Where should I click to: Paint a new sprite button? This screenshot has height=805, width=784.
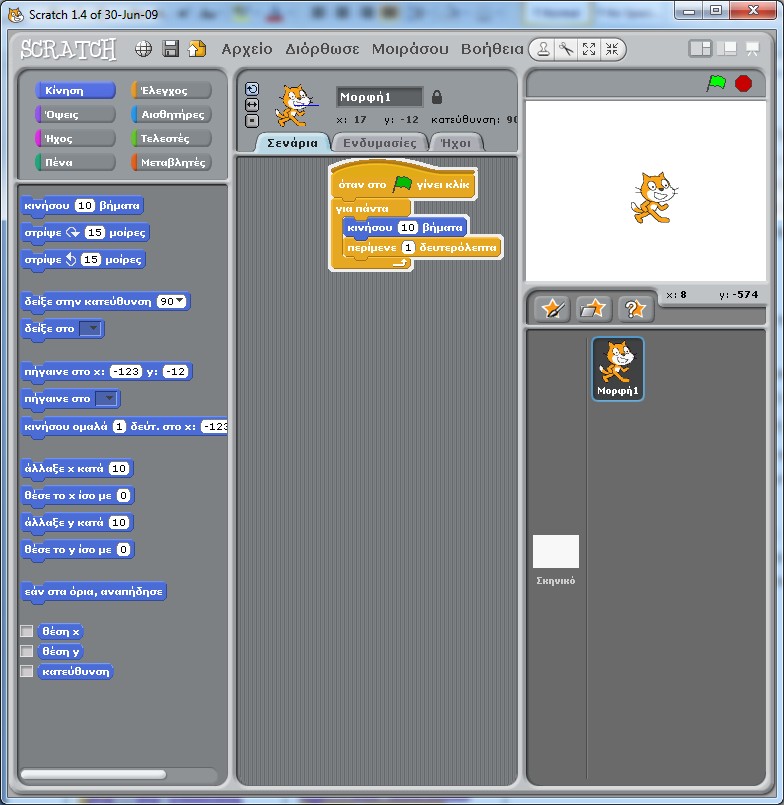(552, 309)
